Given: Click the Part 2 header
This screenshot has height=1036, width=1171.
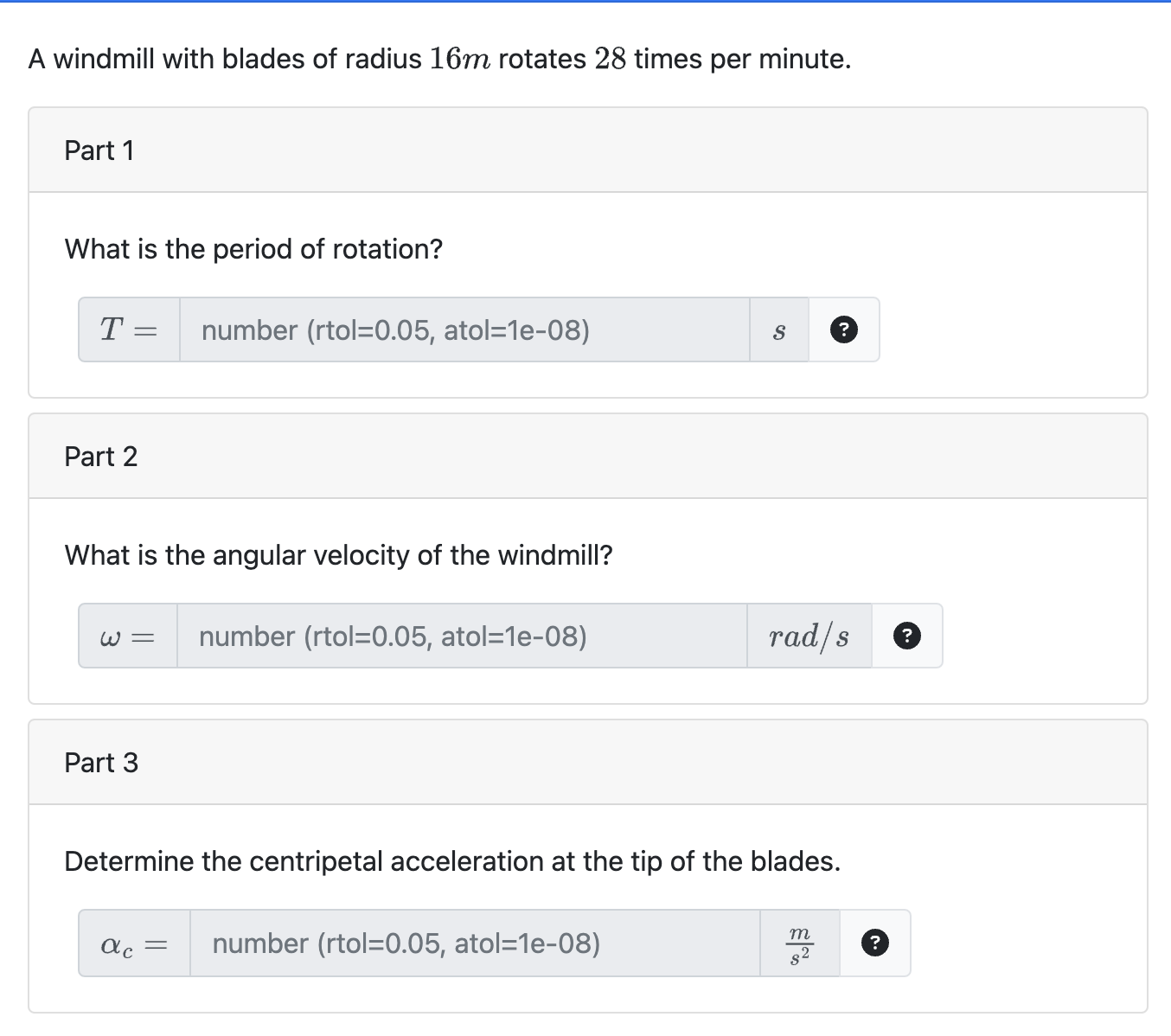Looking at the screenshot, I should [101, 457].
